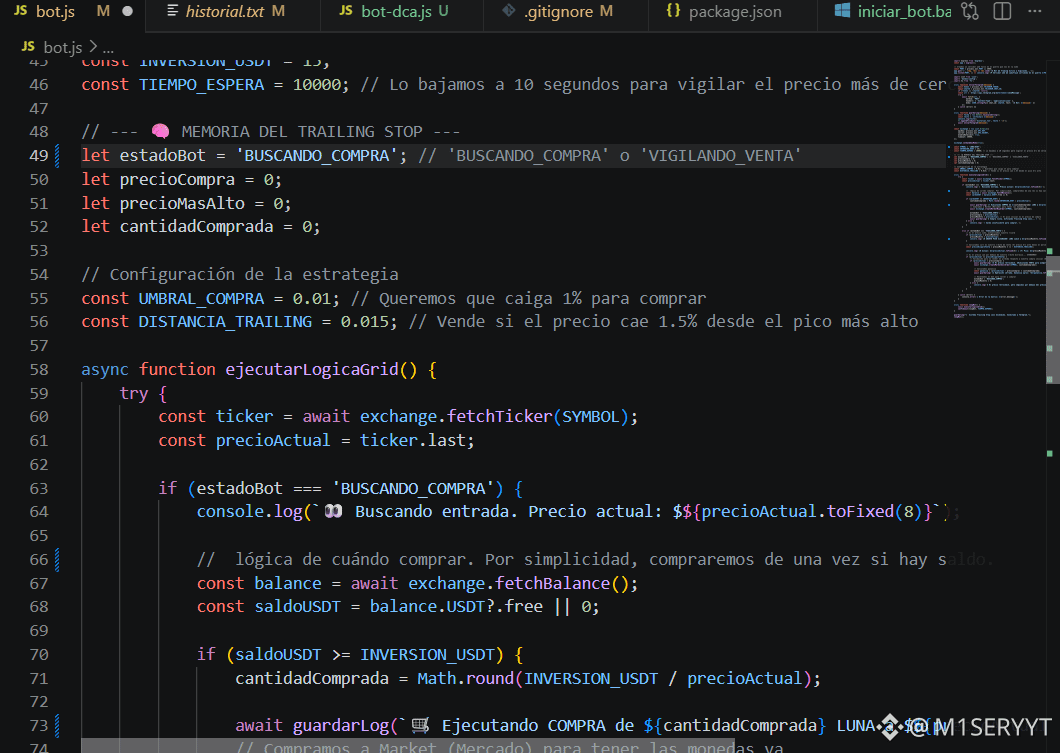Click guardarLog on line 73
Image resolution: width=1060 pixels, height=753 pixels.
click(341, 725)
